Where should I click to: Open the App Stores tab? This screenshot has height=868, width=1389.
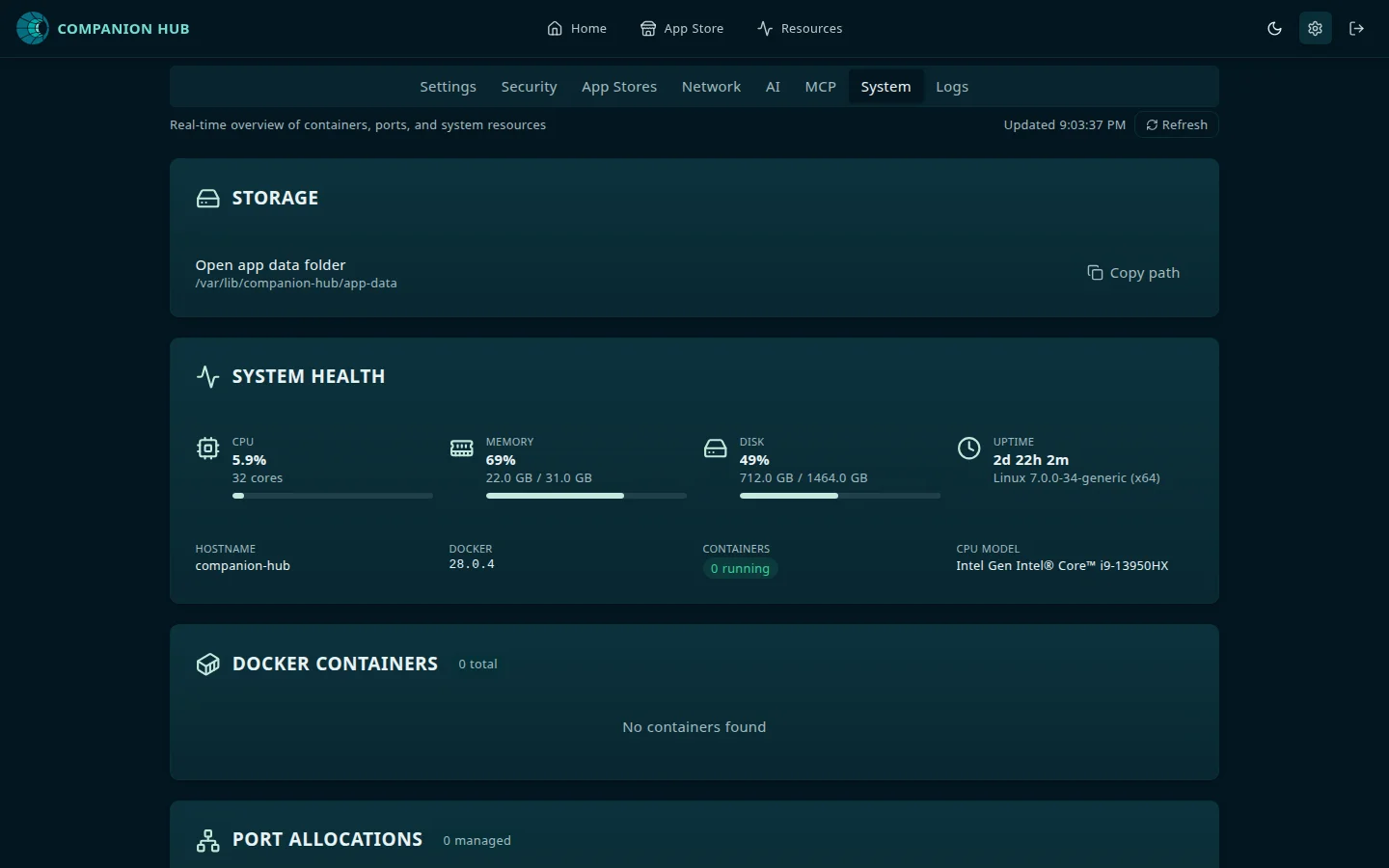(x=619, y=87)
